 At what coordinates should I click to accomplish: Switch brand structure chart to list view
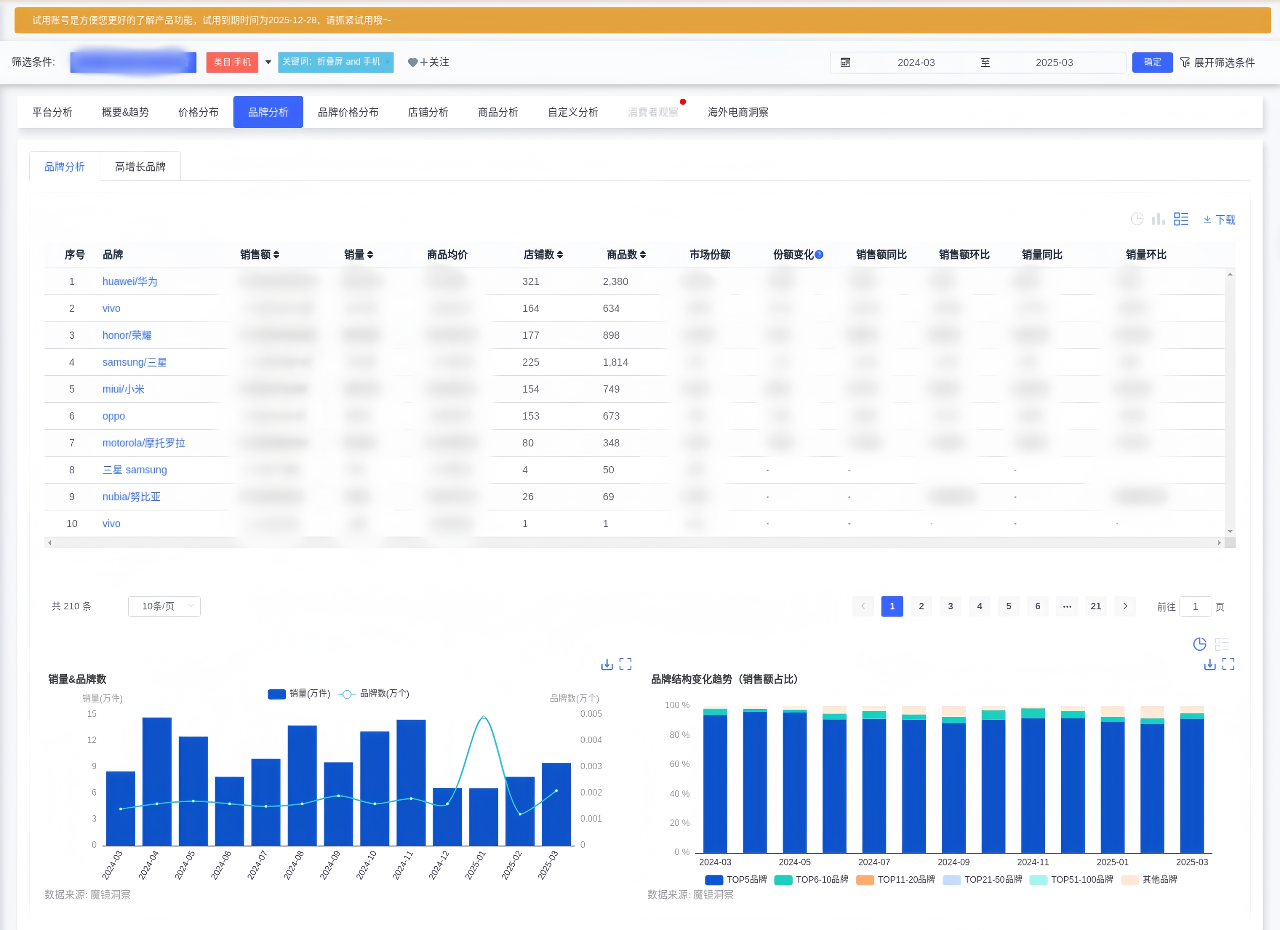pyautogui.click(x=1222, y=644)
